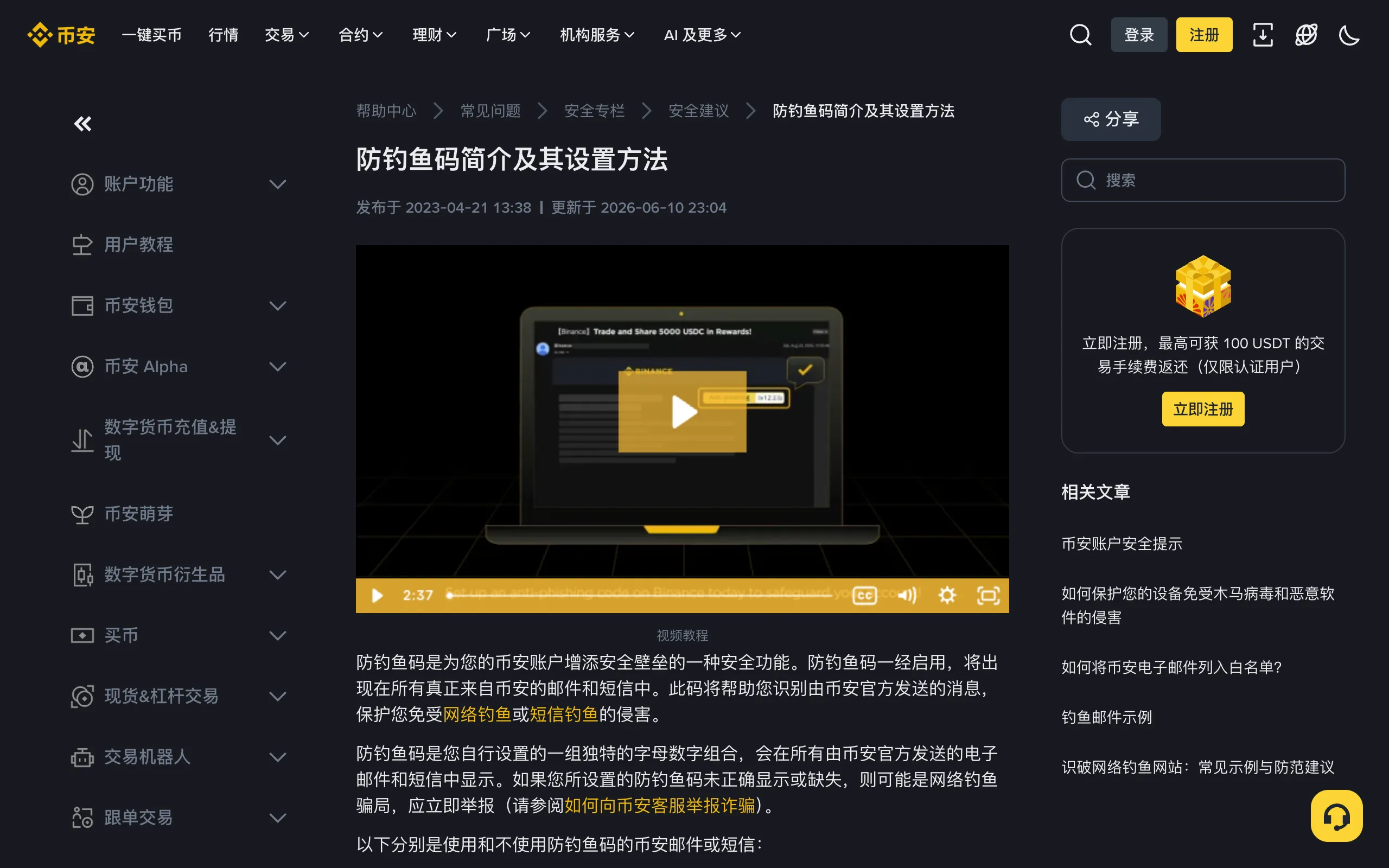Open 行情 in the top navigation
This screenshot has width=1389, height=868.
[224, 35]
